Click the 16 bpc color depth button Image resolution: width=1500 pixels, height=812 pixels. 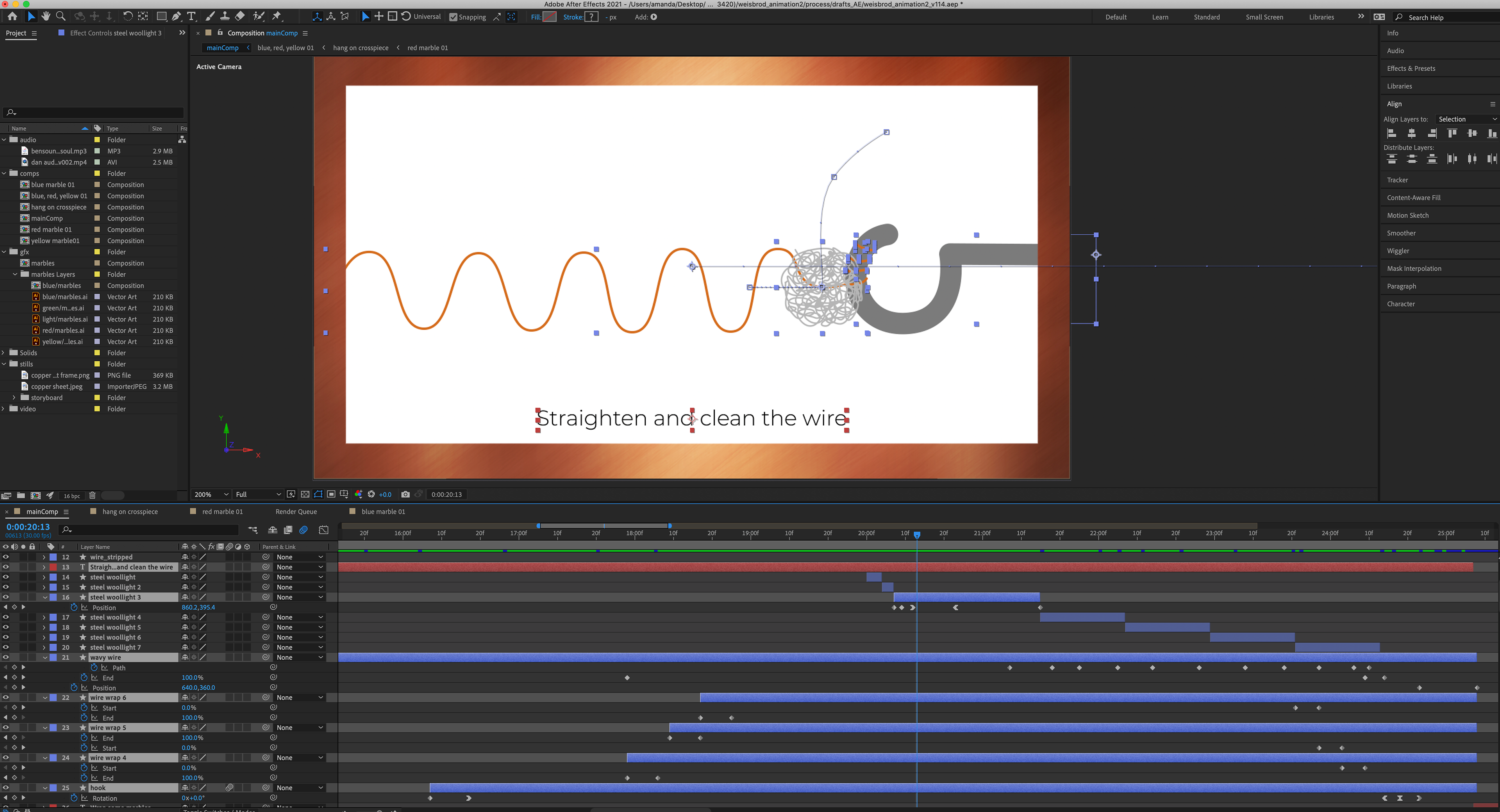click(x=71, y=496)
